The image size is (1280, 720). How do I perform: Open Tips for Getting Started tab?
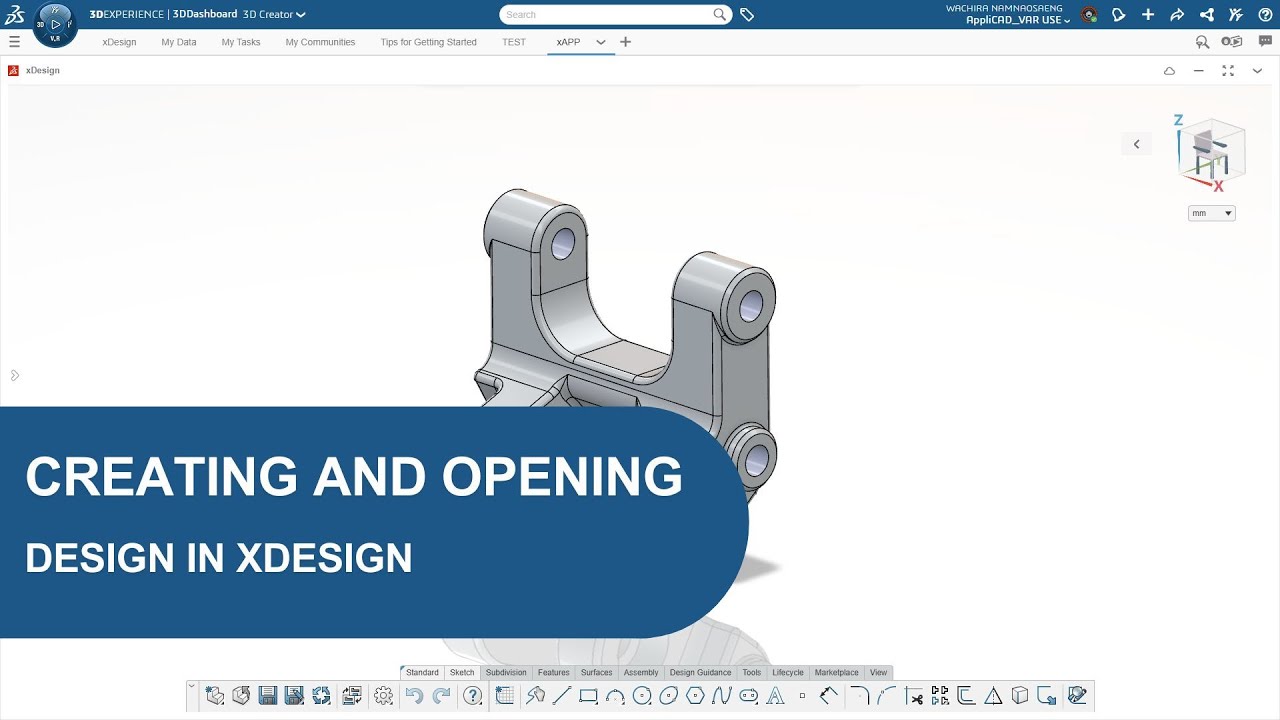pyautogui.click(x=428, y=42)
